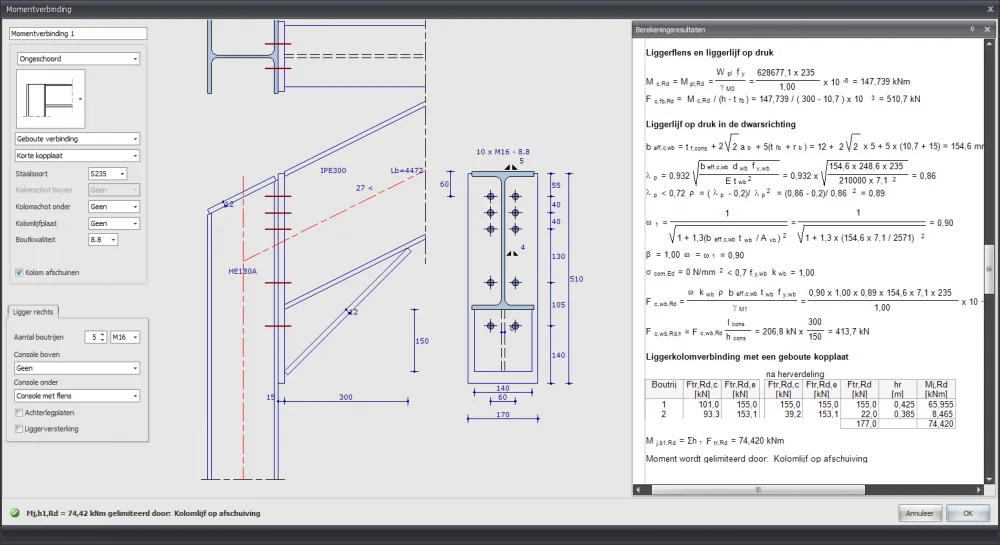Click the 170 plate width dimension

click(x=503, y=415)
